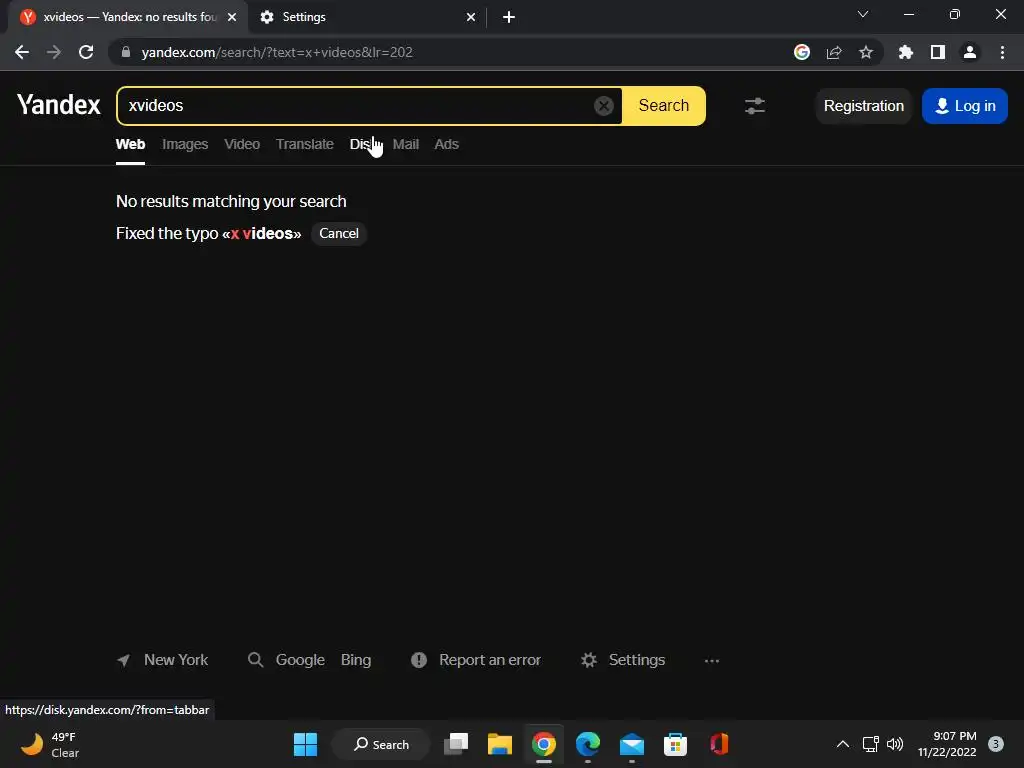1024x768 pixels.
Task: Go forward in browser history
Action: pos(54,52)
